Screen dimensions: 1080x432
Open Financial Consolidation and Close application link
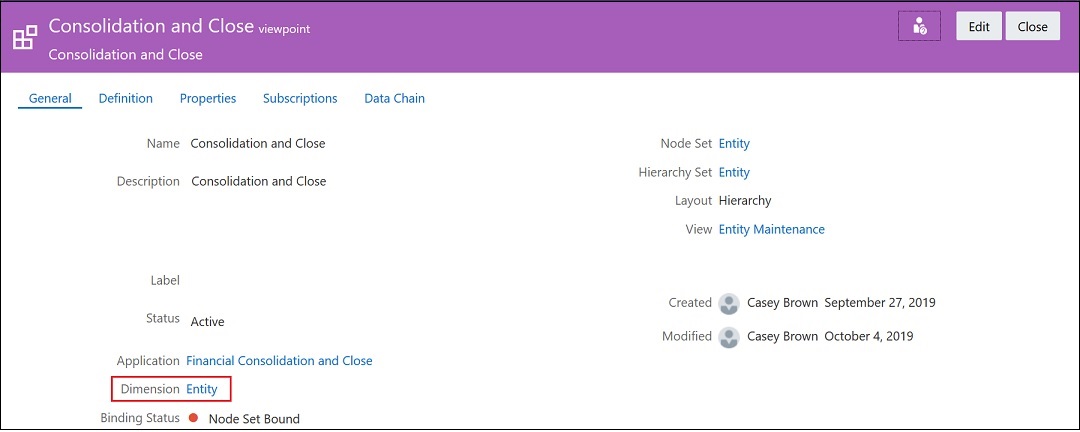coord(280,361)
